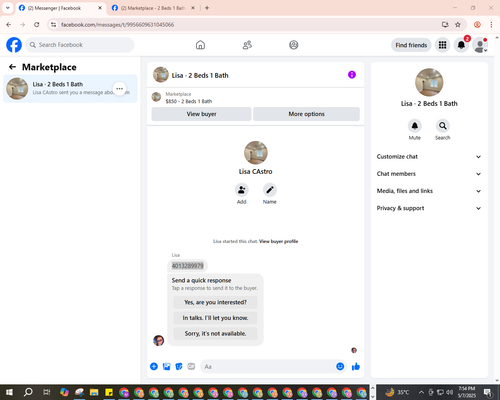Open the Facebook menu grid icon
This screenshot has height=400, width=500.
pos(442,45)
